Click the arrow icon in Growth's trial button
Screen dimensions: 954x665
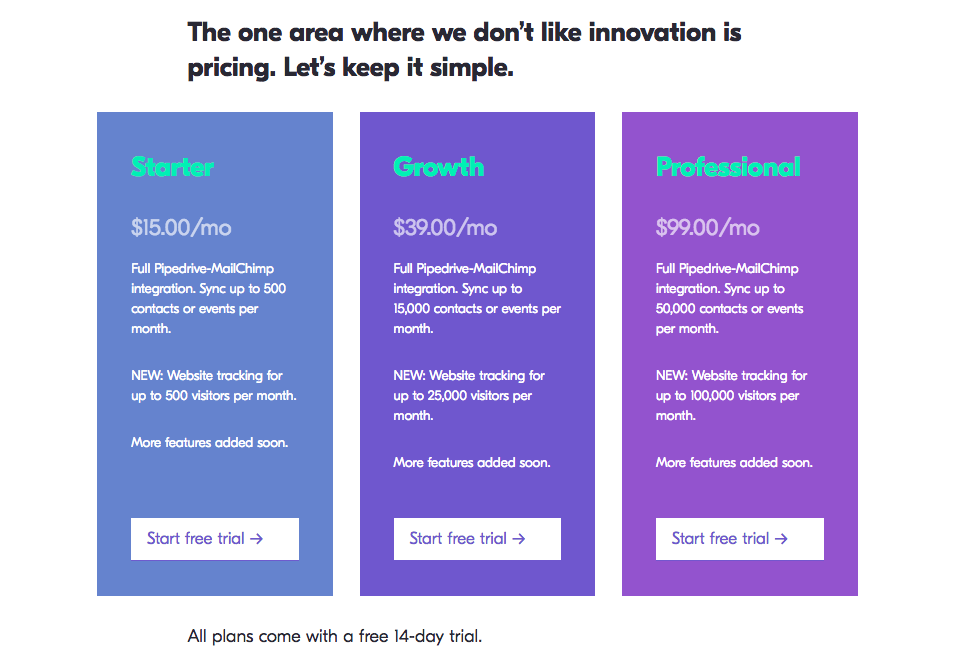coord(519,539)
